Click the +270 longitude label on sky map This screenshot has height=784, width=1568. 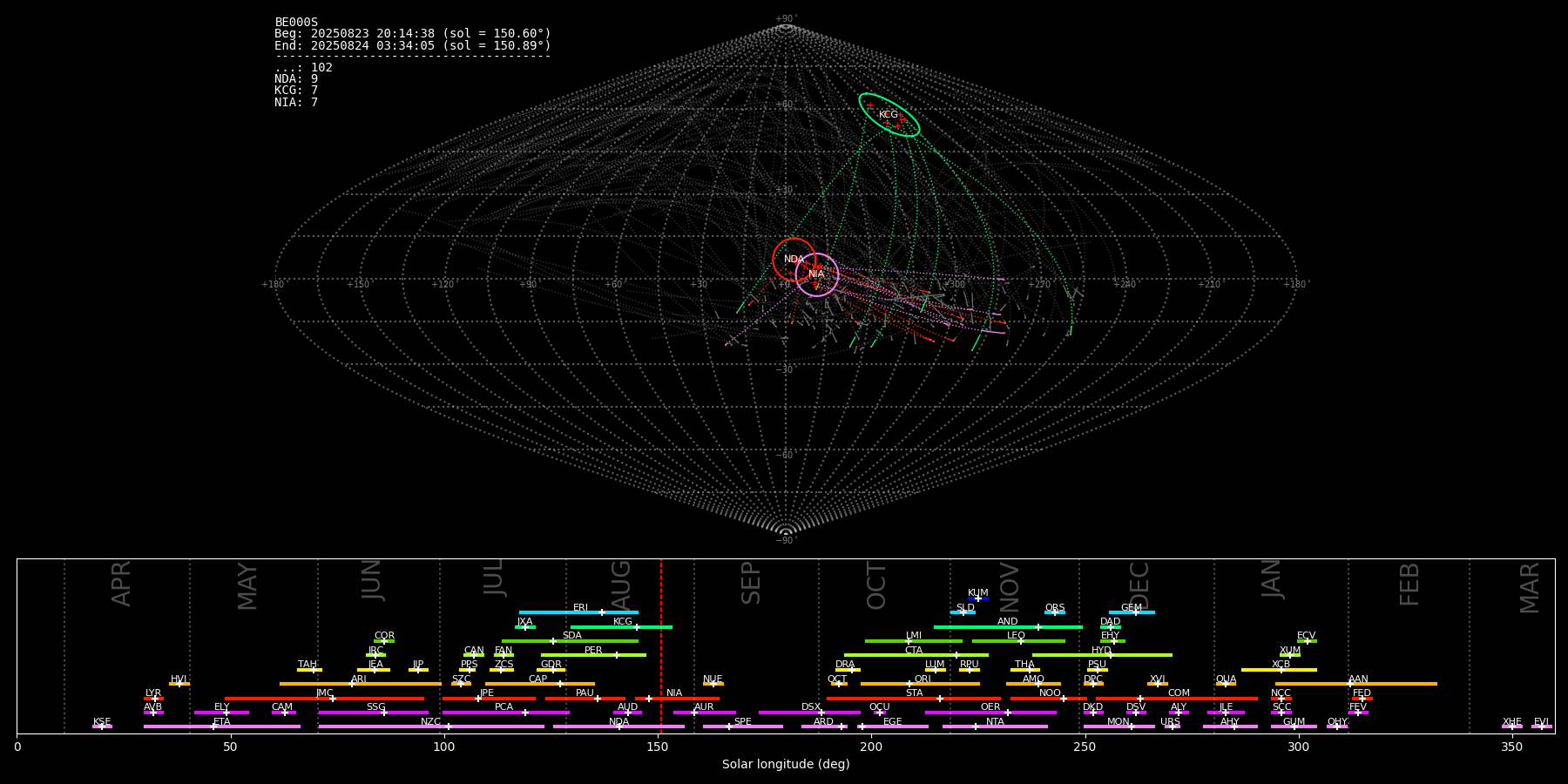[1039, 285]
